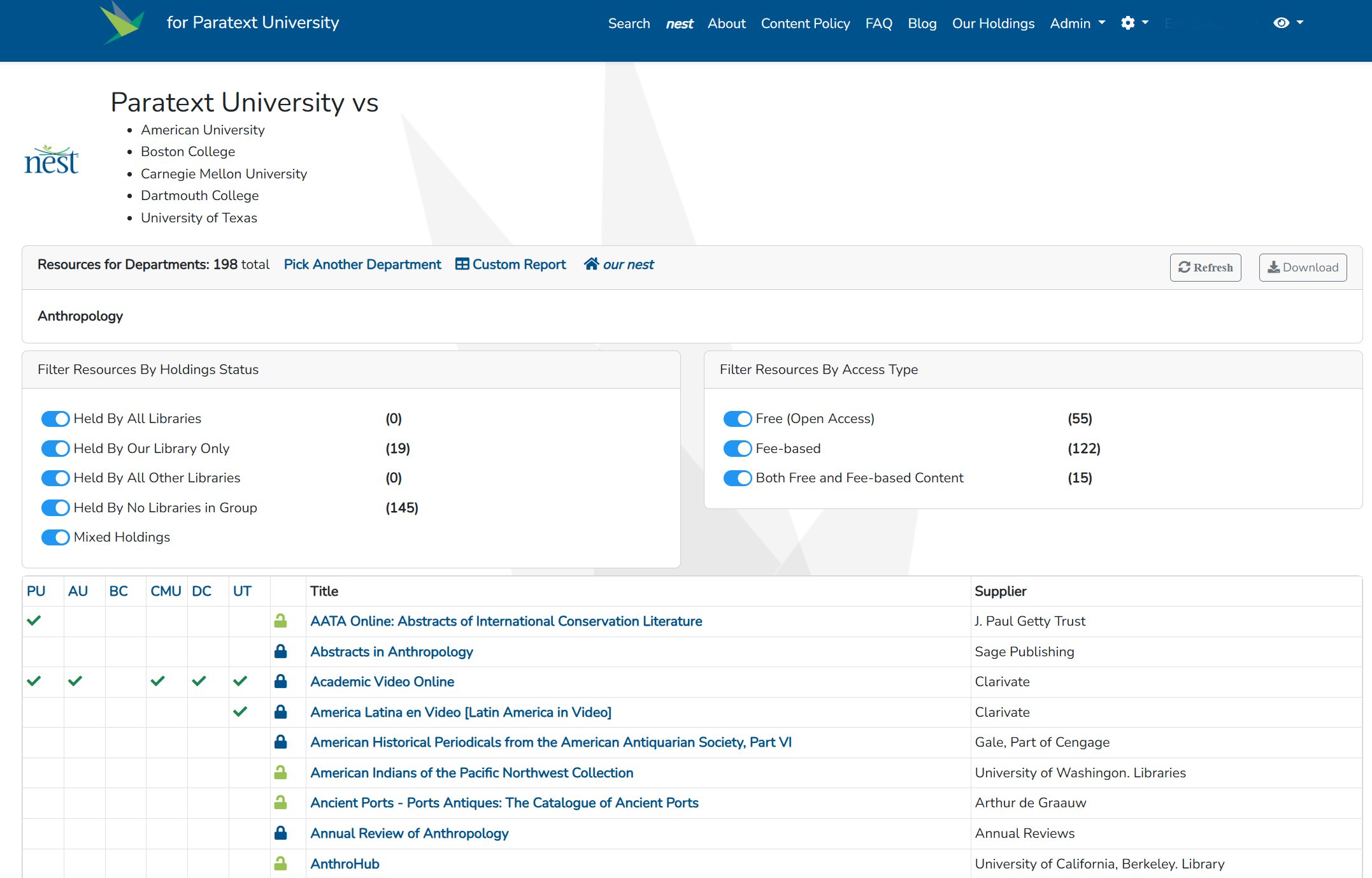The height and width of the screenshot is (878, 1372).
Task: Toggle Free (Open Access) filter
Action: [738, 419]
